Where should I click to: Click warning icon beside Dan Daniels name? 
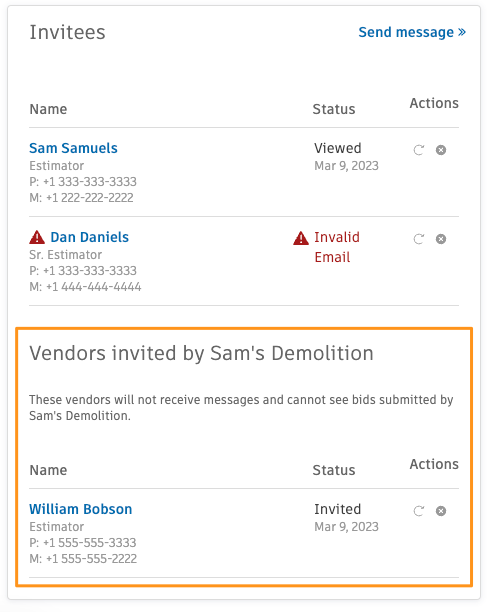pyautogui.click(x=37, y=237)
